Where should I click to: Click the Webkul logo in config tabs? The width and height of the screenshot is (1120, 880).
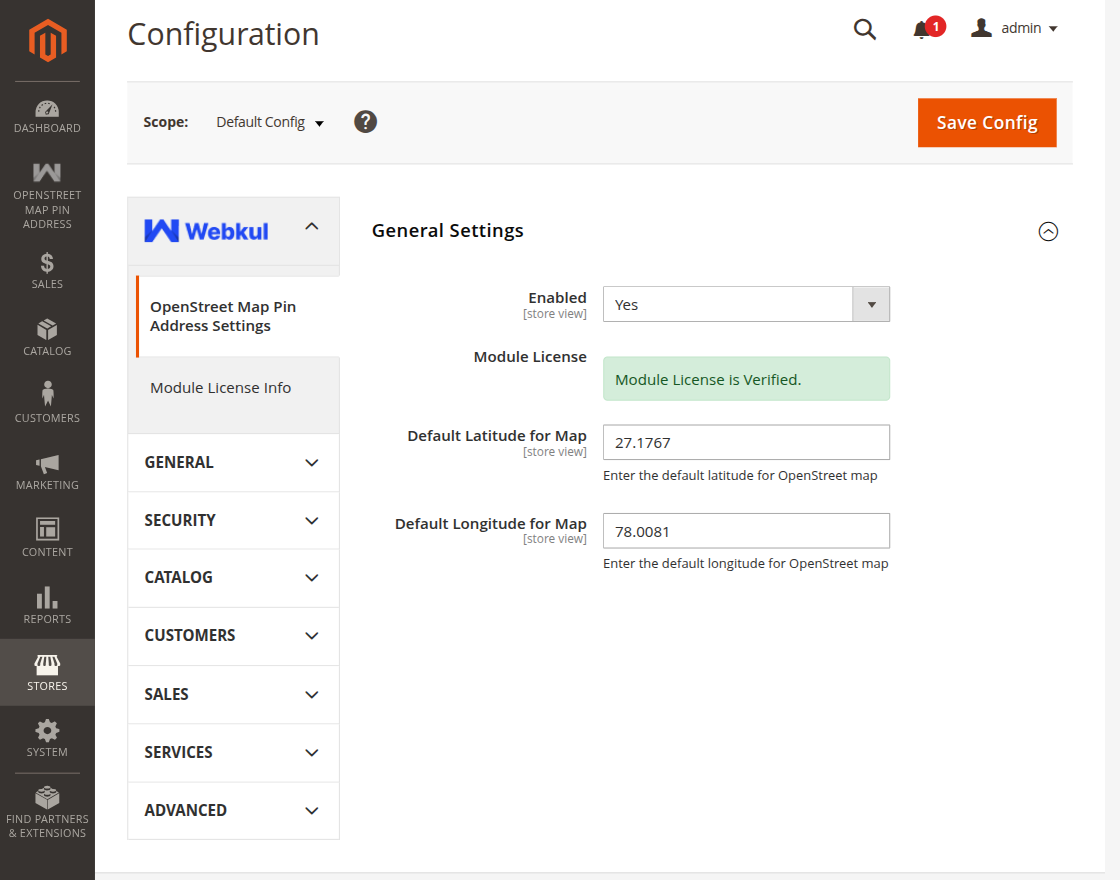point(206,231)
